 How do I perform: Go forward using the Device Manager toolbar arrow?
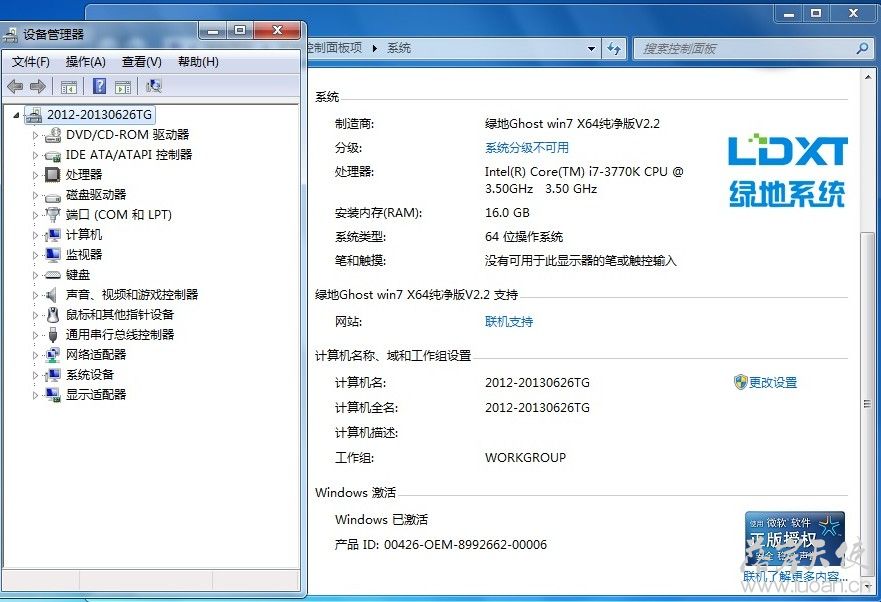point(38,87)
